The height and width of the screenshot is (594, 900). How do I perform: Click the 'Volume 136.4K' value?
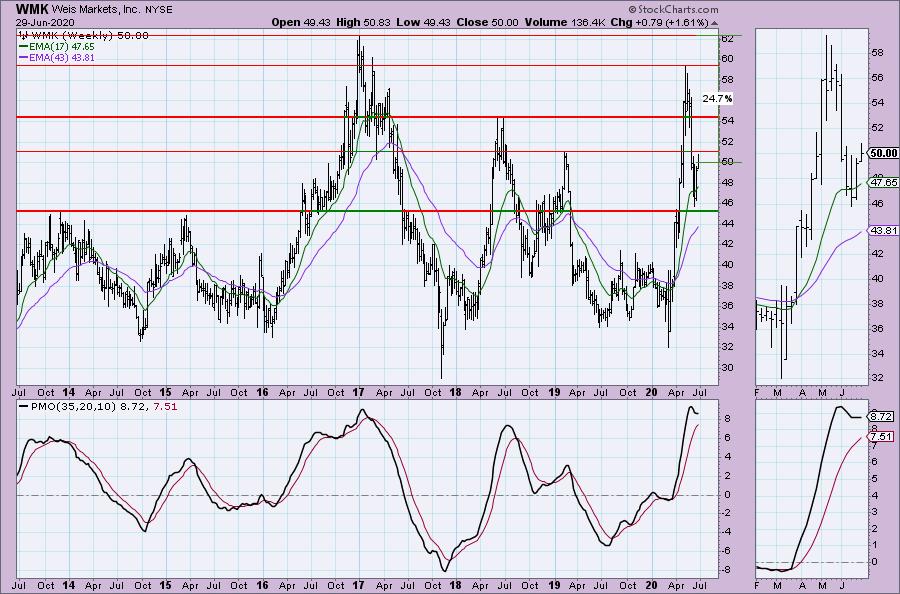564,22
